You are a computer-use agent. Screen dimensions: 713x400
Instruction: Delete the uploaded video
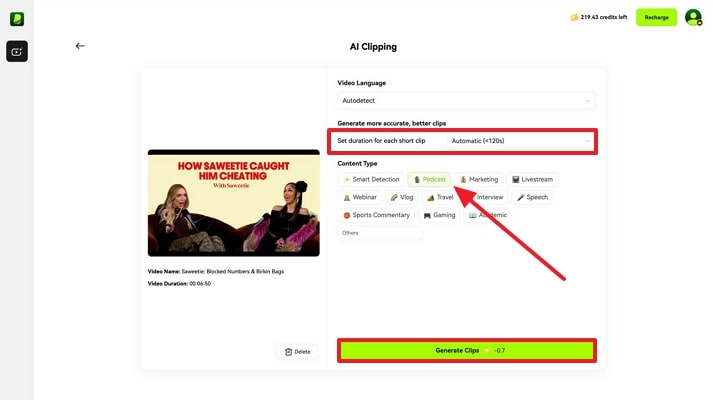297,351
